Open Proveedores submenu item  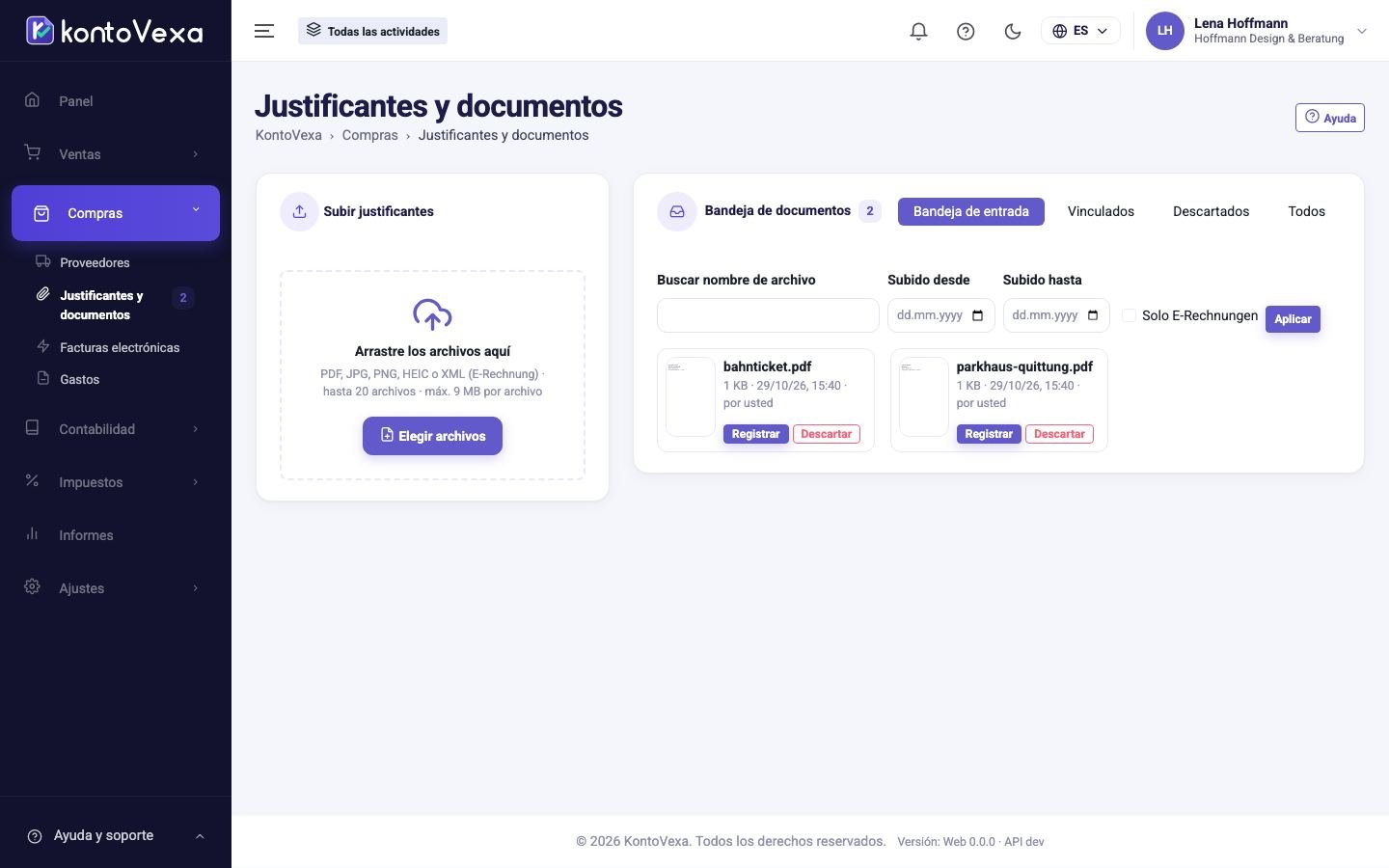click(x=95, y=262)
